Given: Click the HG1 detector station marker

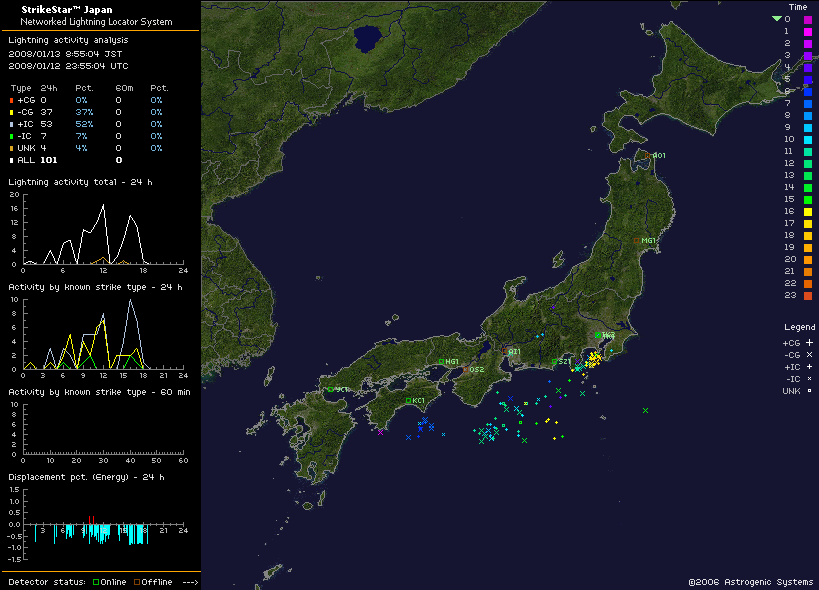Looking at the screenshot, I should 442,362.
